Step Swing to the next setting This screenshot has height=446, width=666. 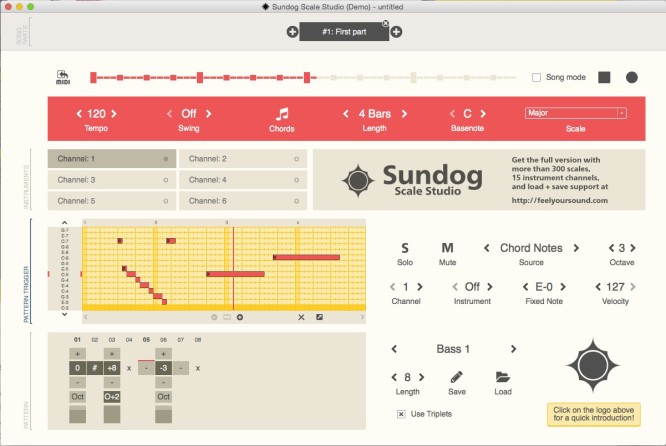209,113
